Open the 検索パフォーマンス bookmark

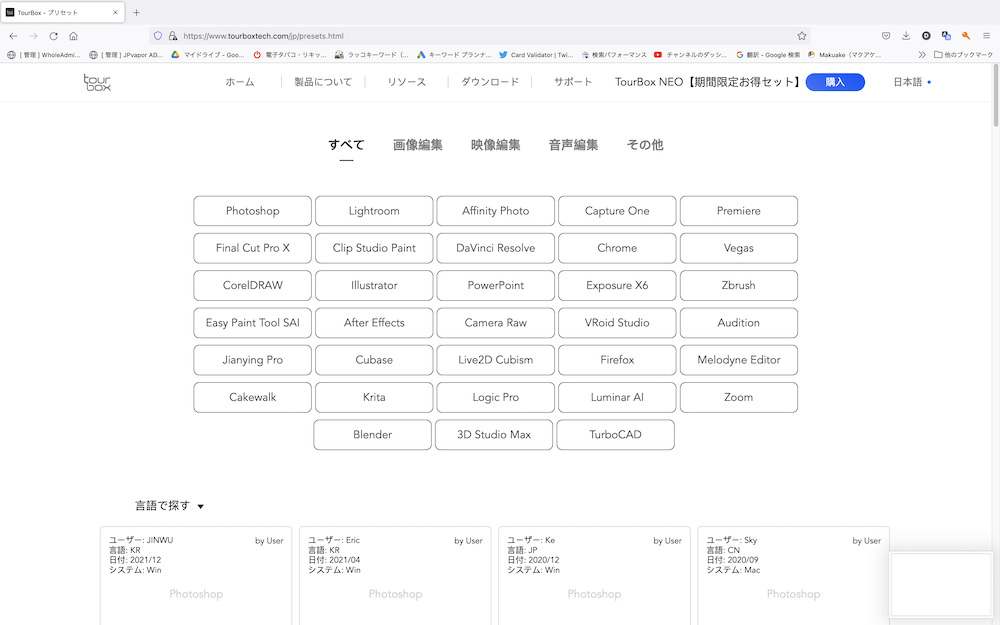tap(614, 55)
